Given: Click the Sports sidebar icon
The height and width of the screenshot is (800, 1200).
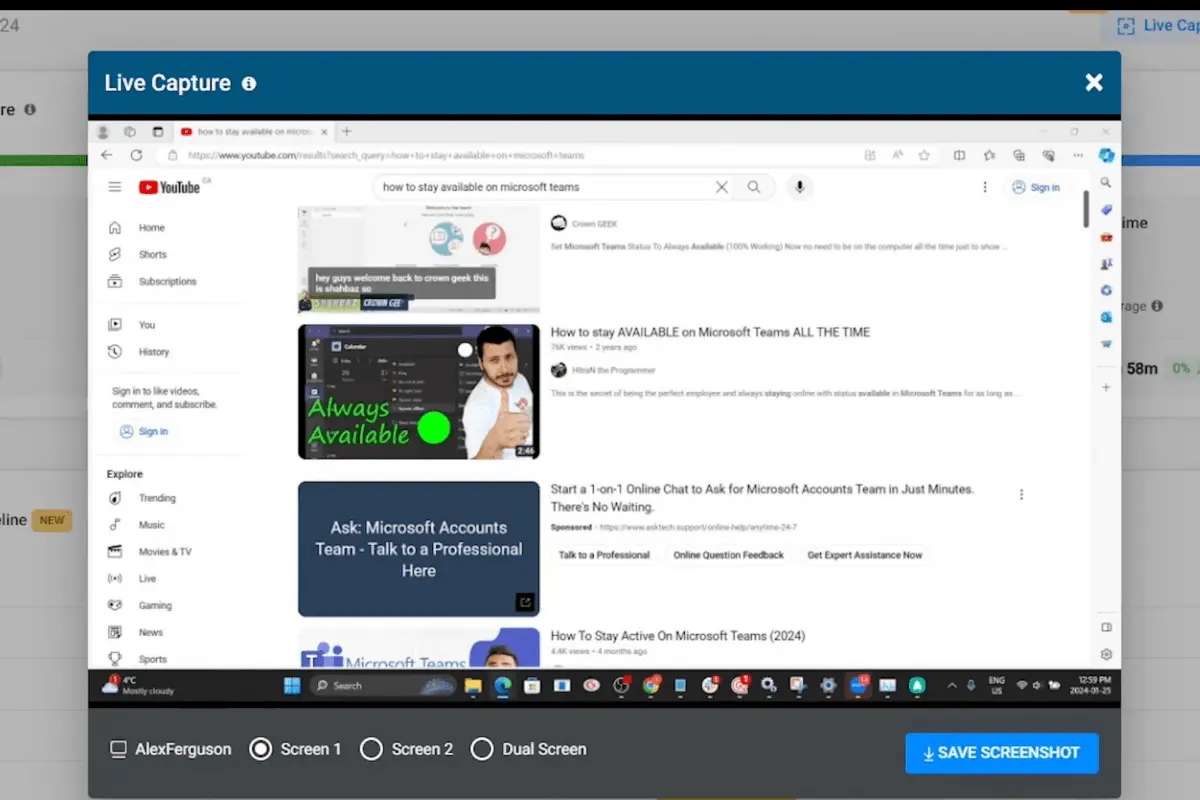Looking at the screenshot, I should point(115,659).
